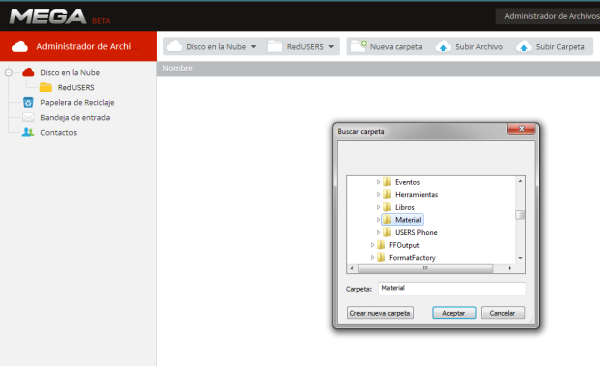
Task: Click RedUSERS yellow folder icon in sidebar
Action: point(46,87)
